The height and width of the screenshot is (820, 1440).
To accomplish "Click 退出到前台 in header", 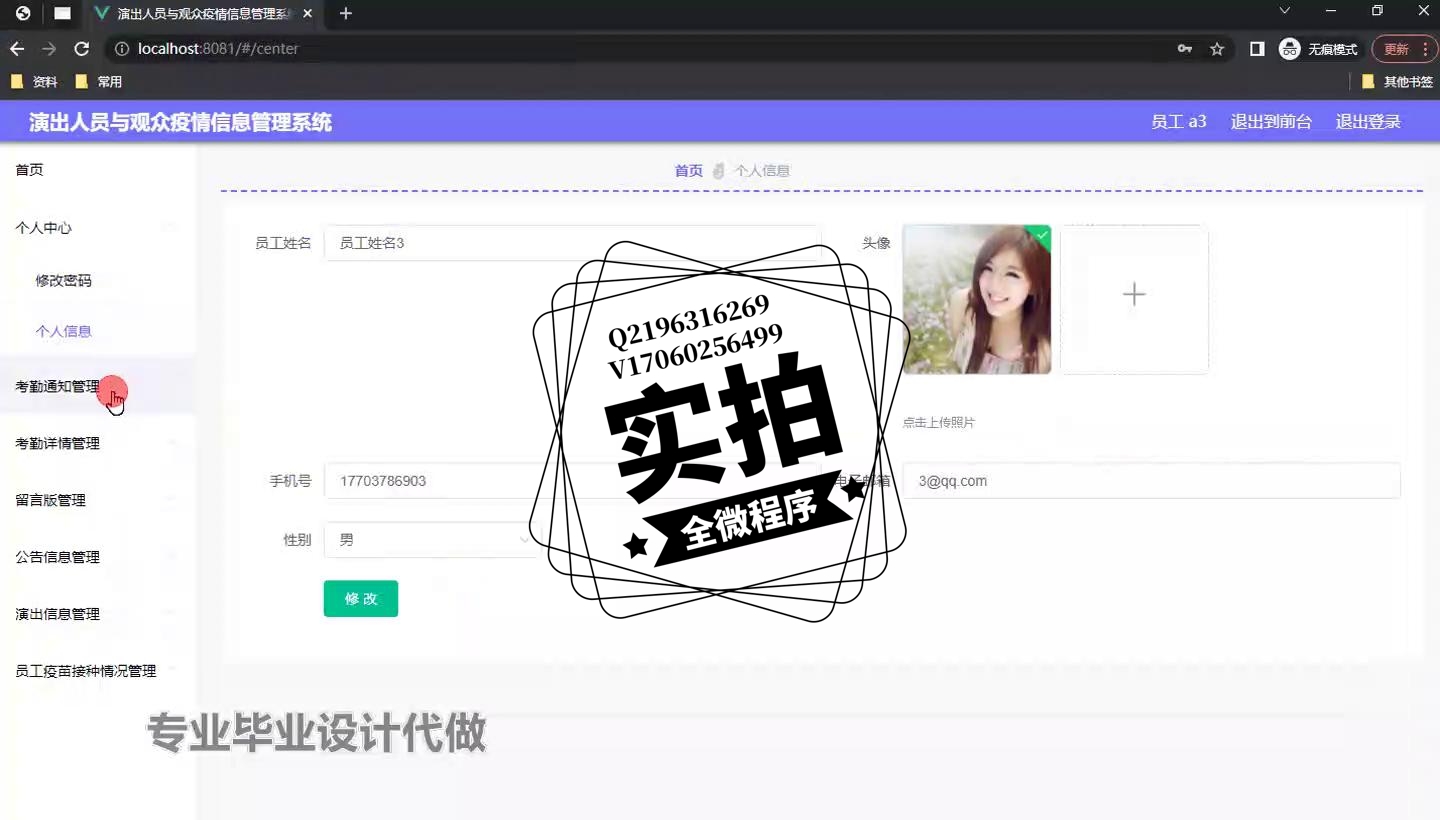I will tap(1271, 122).
